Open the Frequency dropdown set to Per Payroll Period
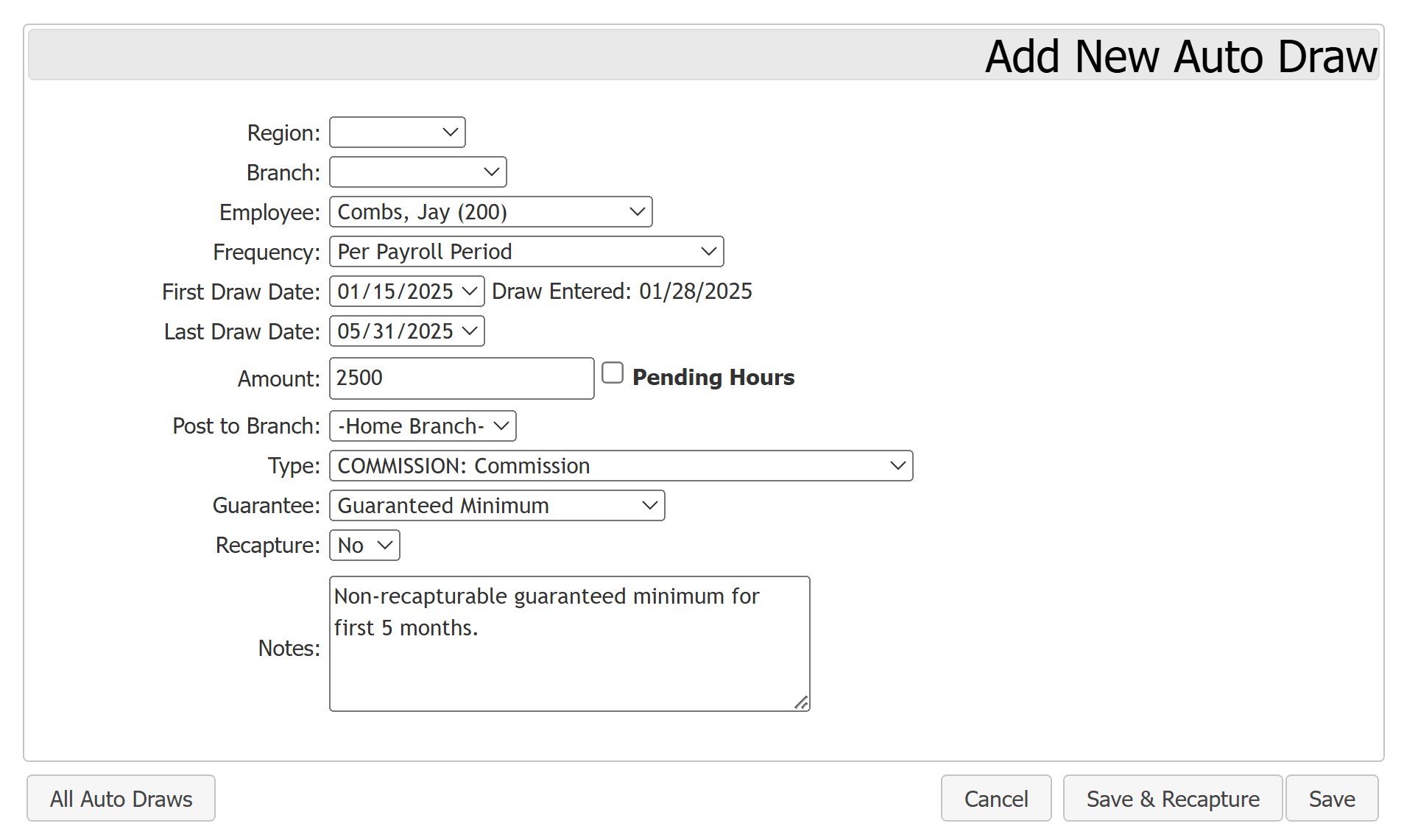Viewport: 1404px width, 840px height. point(526,252)
